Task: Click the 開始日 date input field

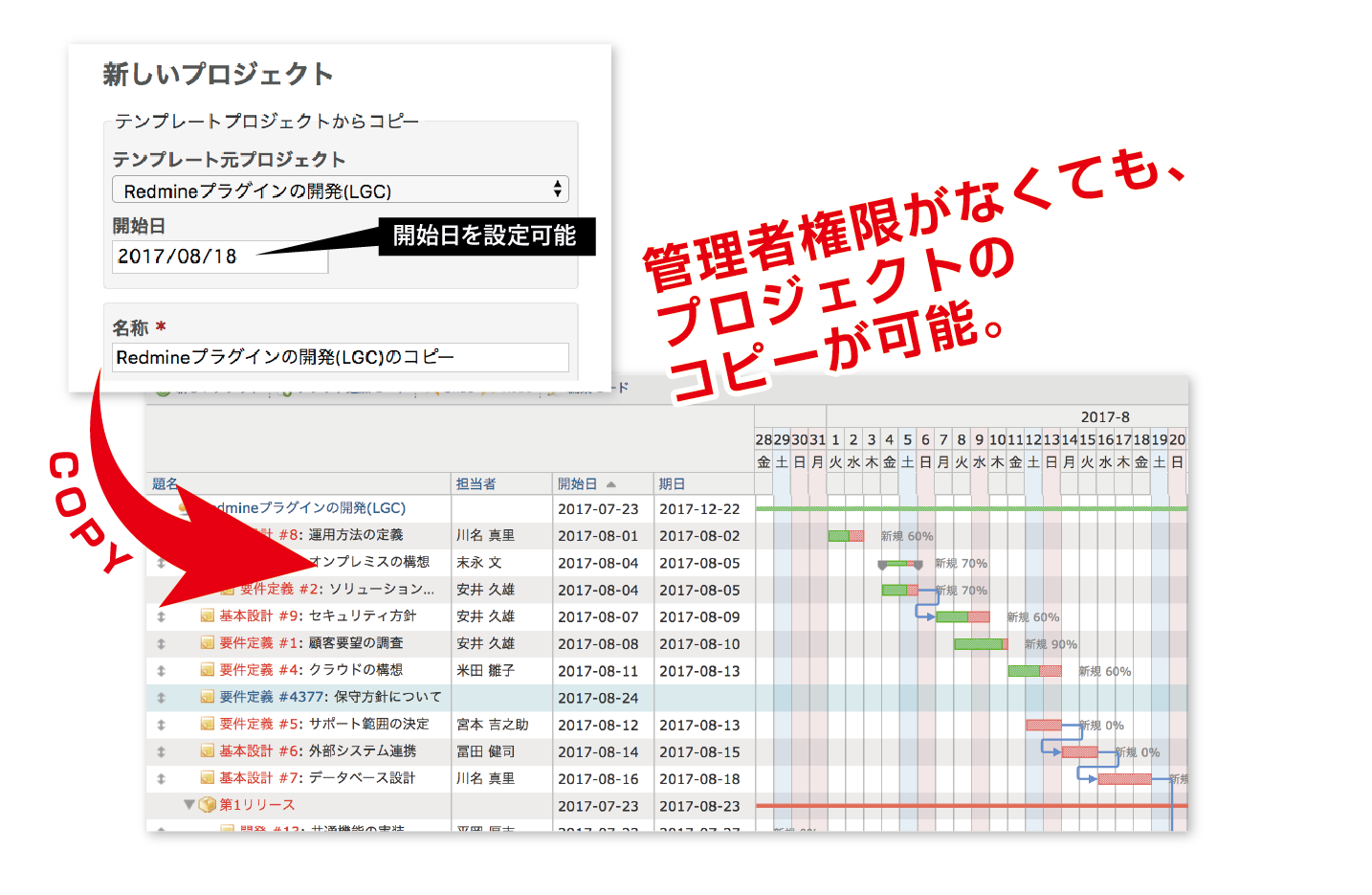Action: click(x=220, y=257)
